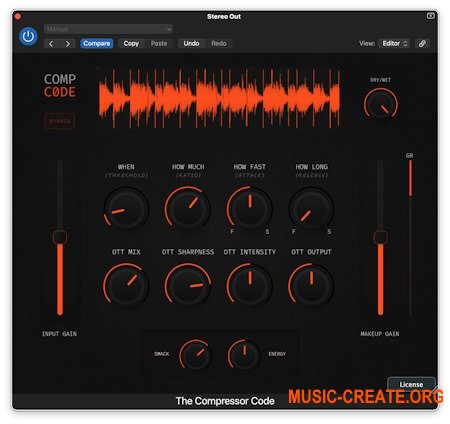
Task: Click the License button
Action: (x=412, y=384)
